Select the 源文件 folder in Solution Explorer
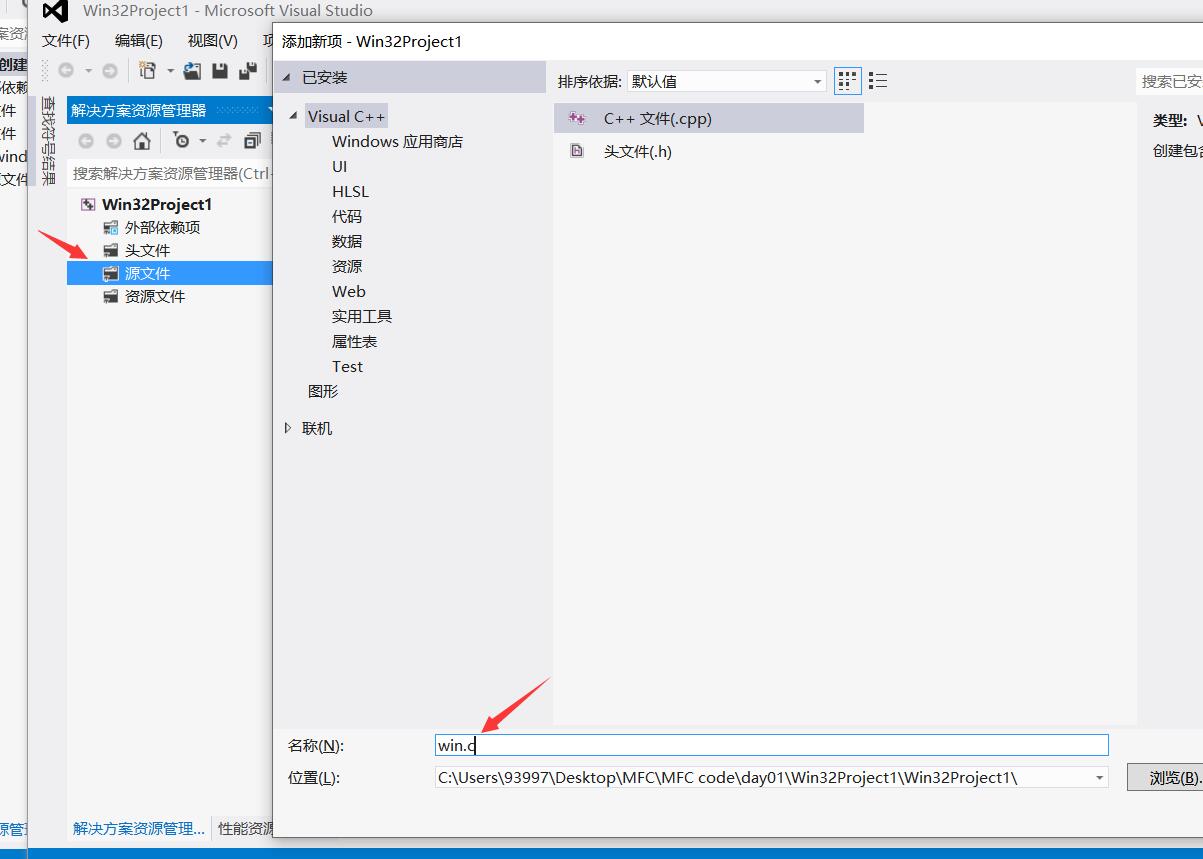This screenshot has height=859, width=1203. [150, 272]
